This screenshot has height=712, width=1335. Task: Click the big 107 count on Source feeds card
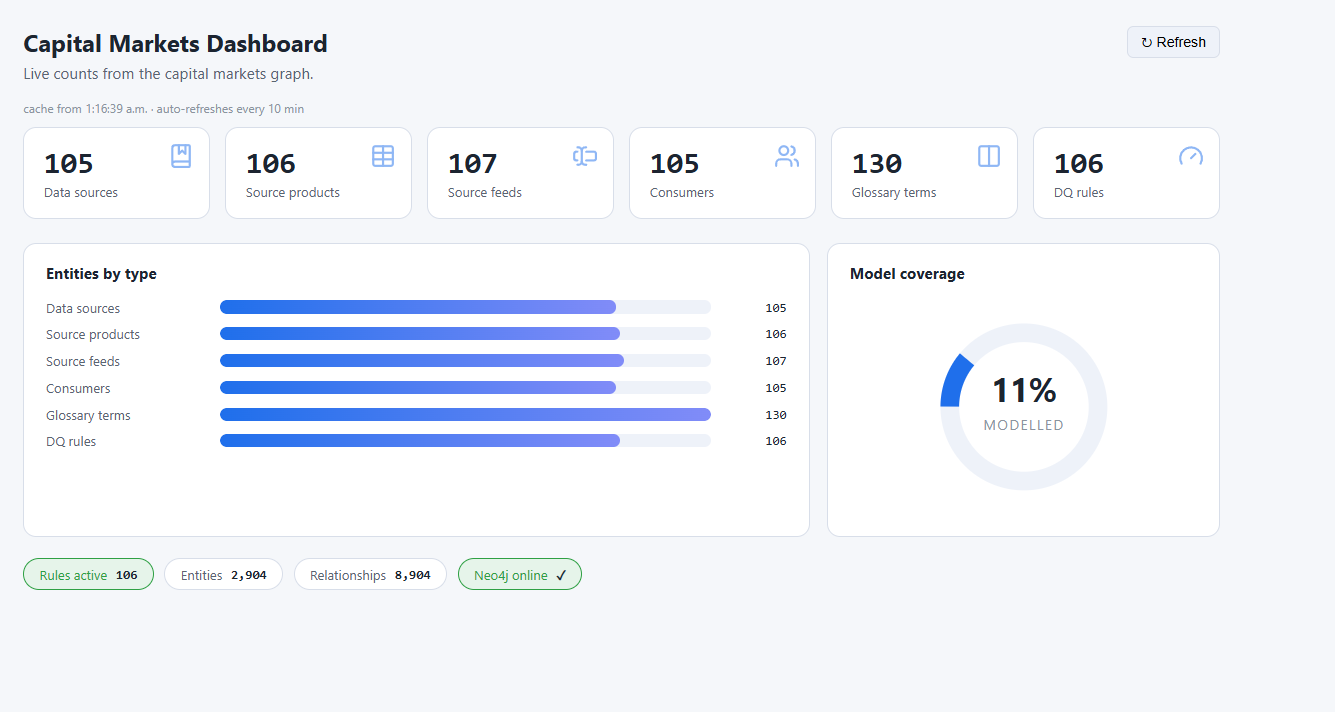coord(473,164)
